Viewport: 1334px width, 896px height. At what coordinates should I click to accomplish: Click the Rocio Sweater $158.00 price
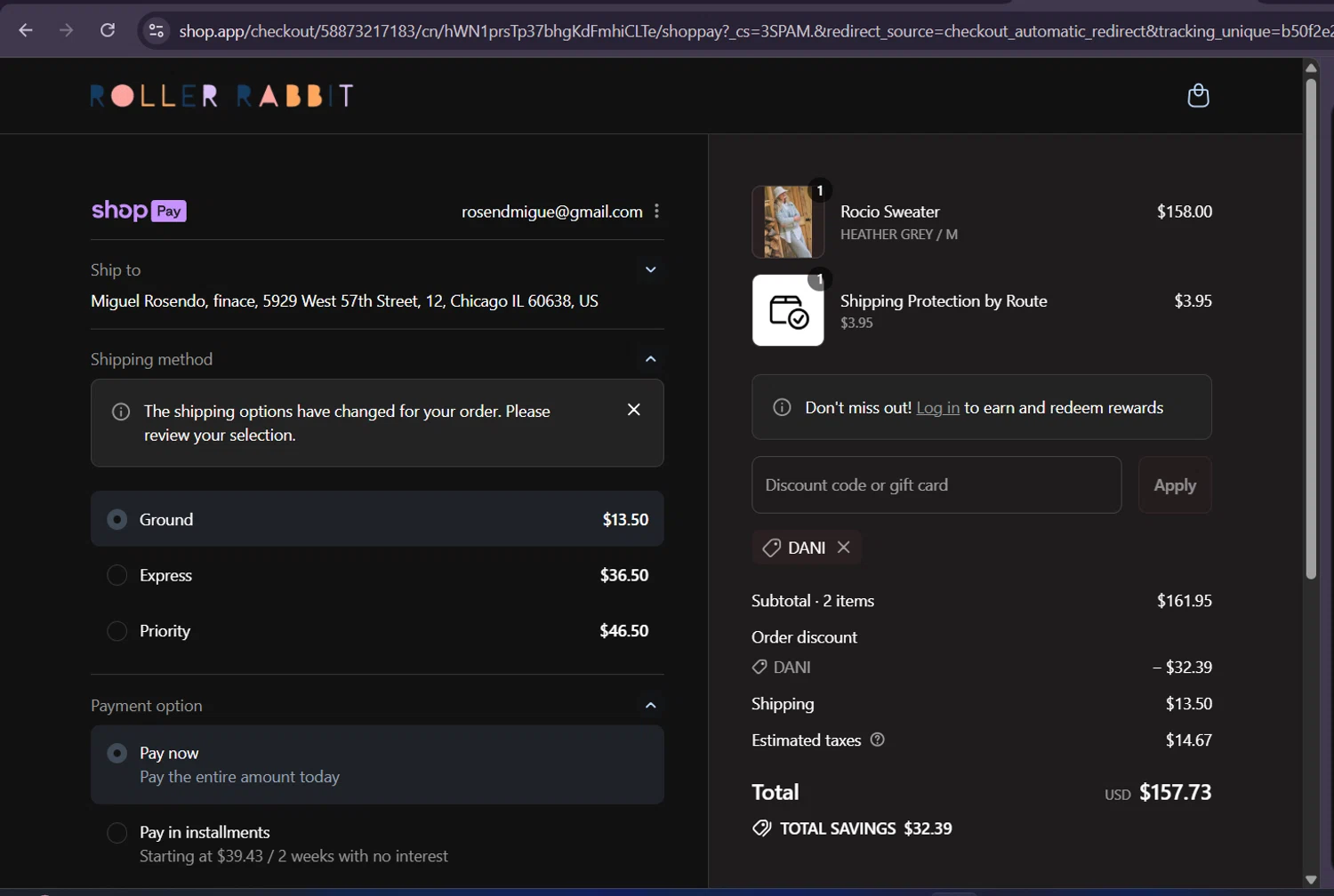point(1184,212)
